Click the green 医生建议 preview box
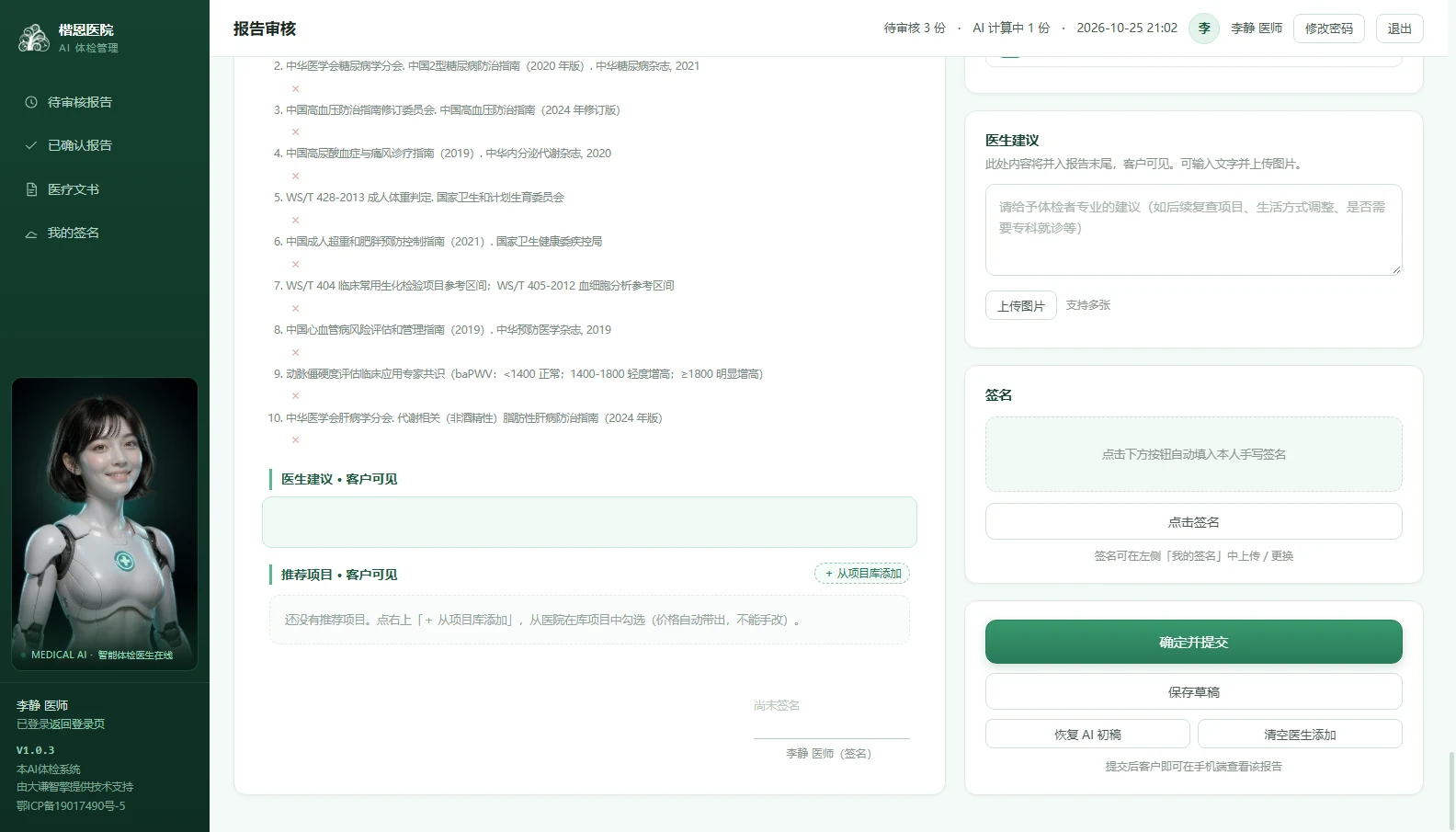Image resolution: width=1456 pixels, height=832 pixels. point(589,522)
